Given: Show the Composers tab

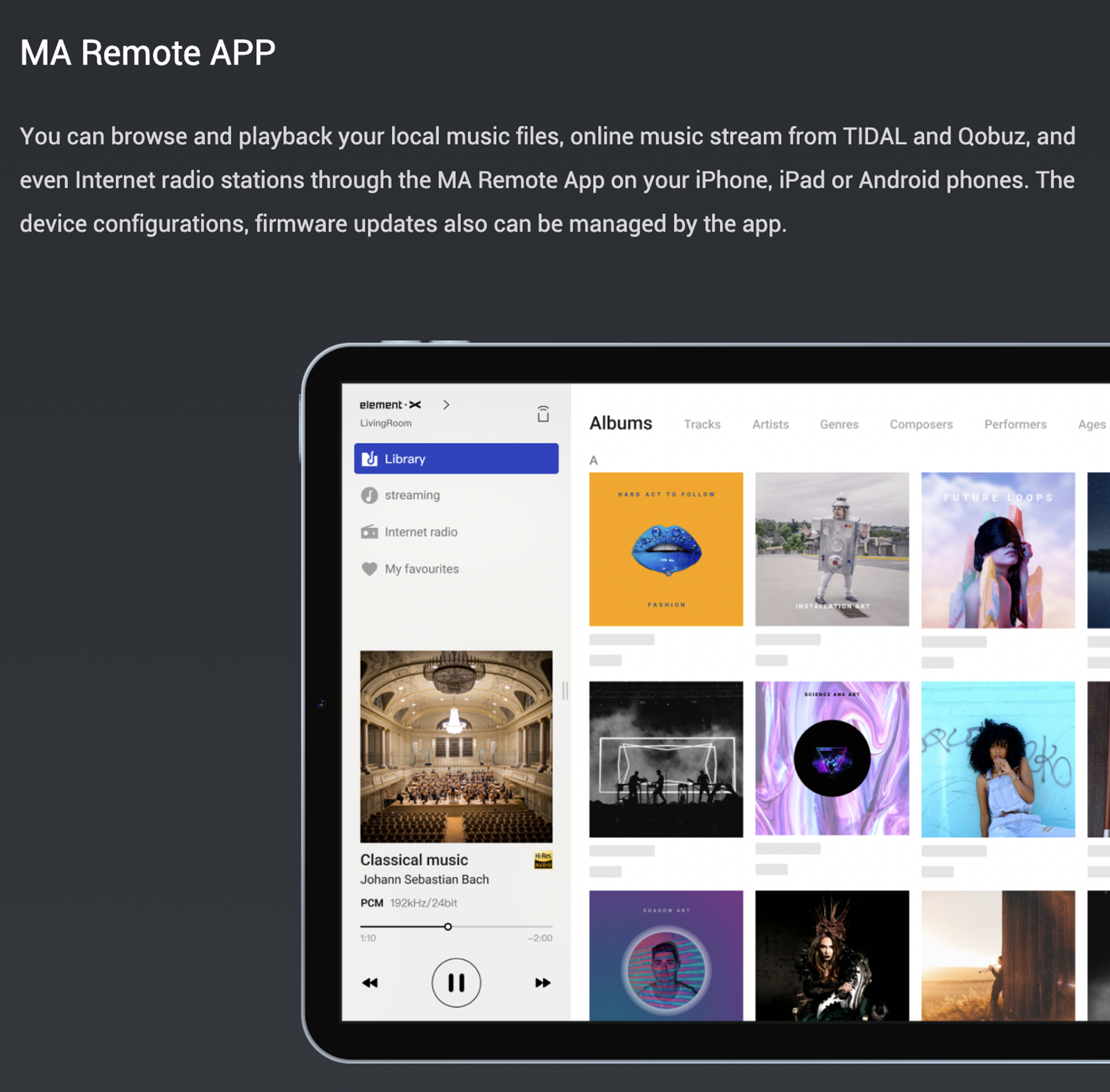Looking at the screenshot, I should point(921,425).
